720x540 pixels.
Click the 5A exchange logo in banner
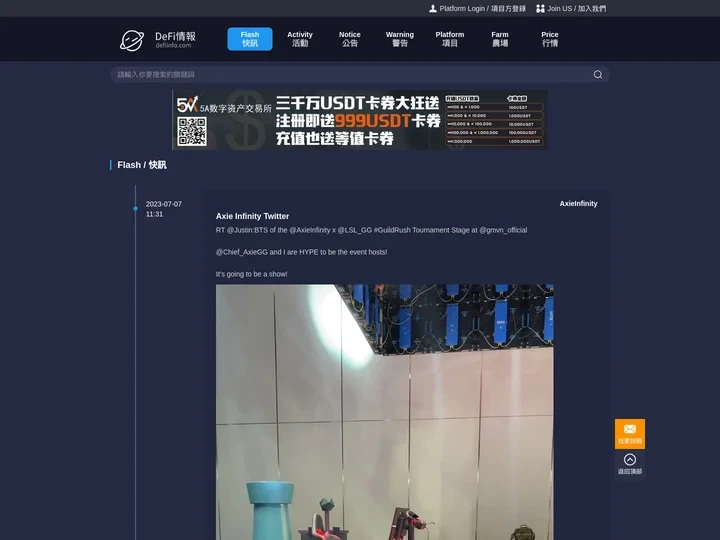click(188, 104)
